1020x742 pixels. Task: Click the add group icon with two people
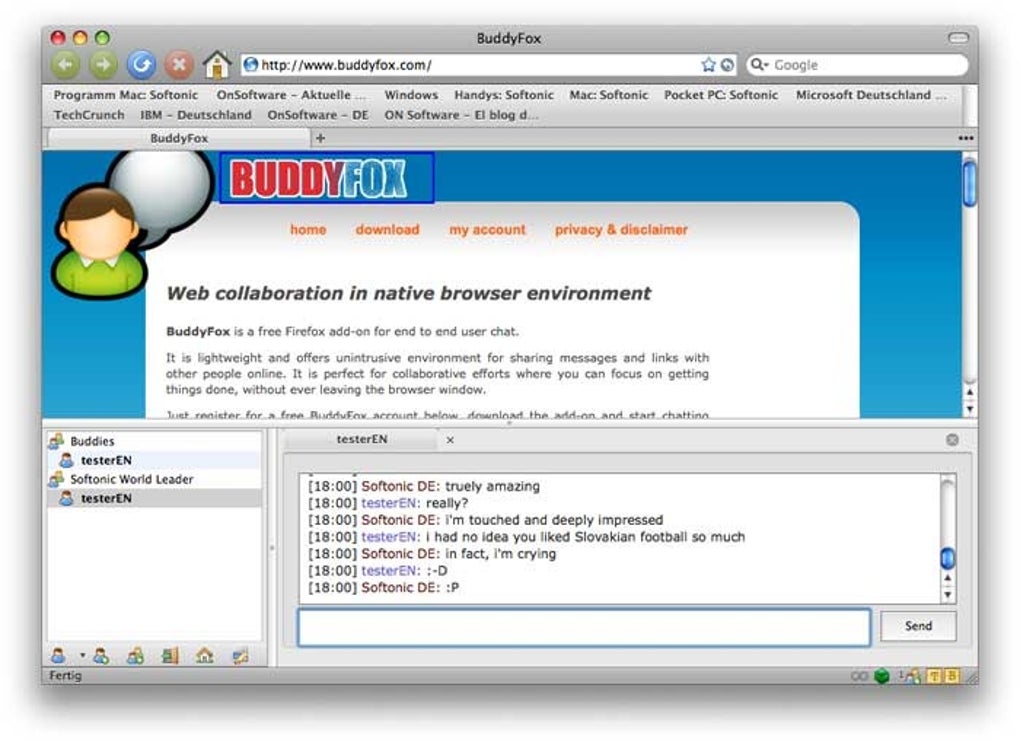click(x=136, y=656)
